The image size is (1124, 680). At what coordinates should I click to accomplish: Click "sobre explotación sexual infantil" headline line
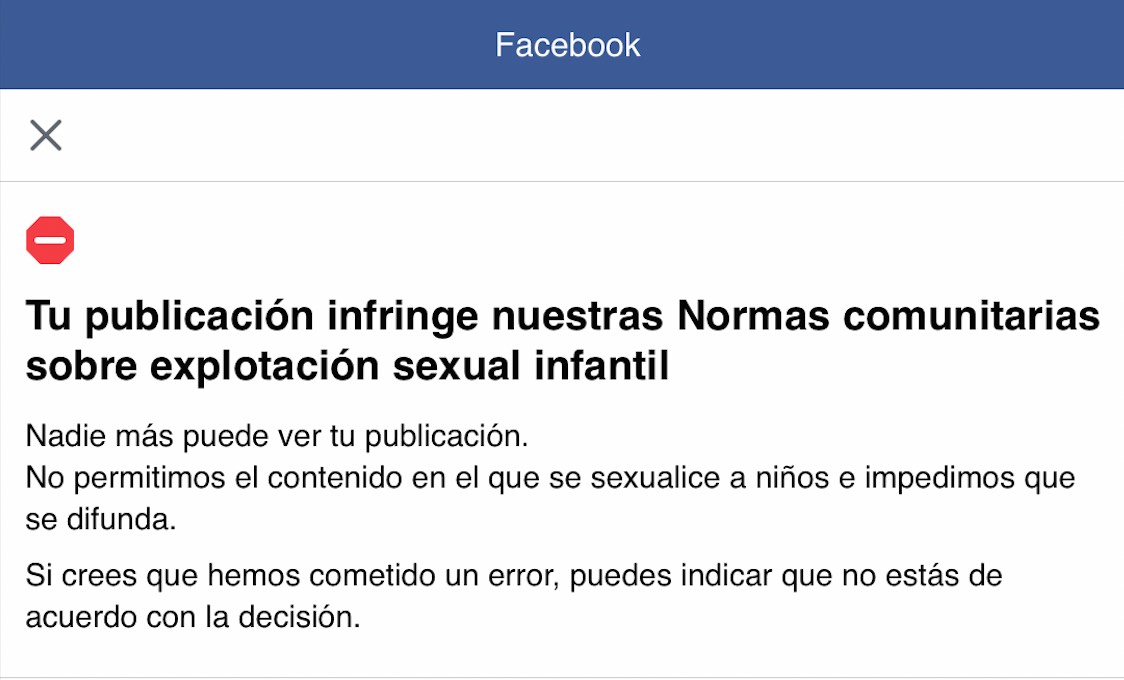coord(346,367)
